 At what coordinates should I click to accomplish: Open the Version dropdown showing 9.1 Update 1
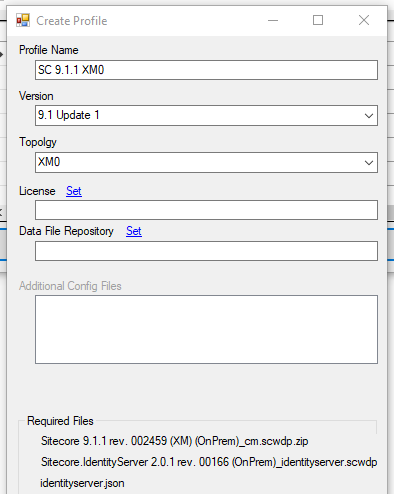click(206, 116)
